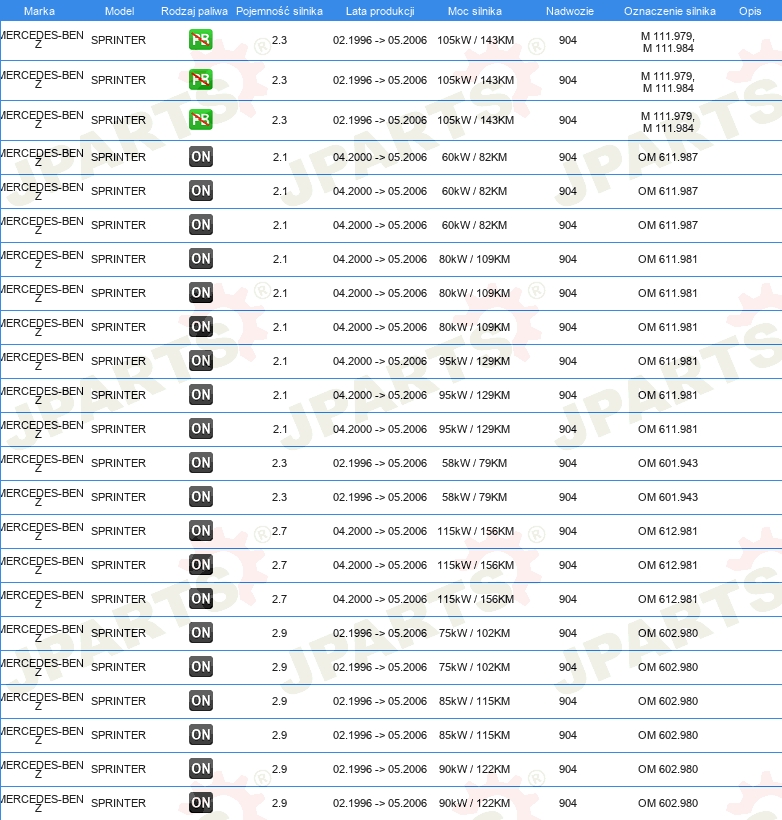Click the ON diesel icon in the first 115kW / 156KM row
This screenshot has height=820, width=782.
tap(201, 530)
